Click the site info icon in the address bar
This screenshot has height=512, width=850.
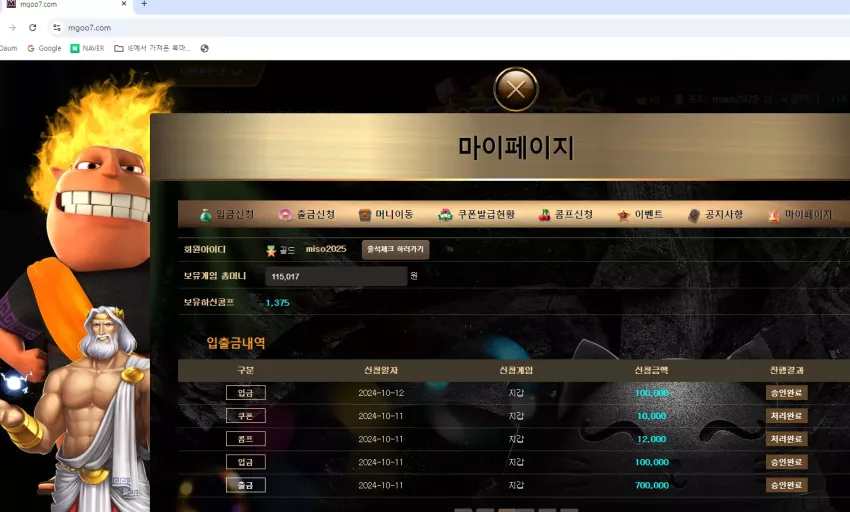pos(56,28)
